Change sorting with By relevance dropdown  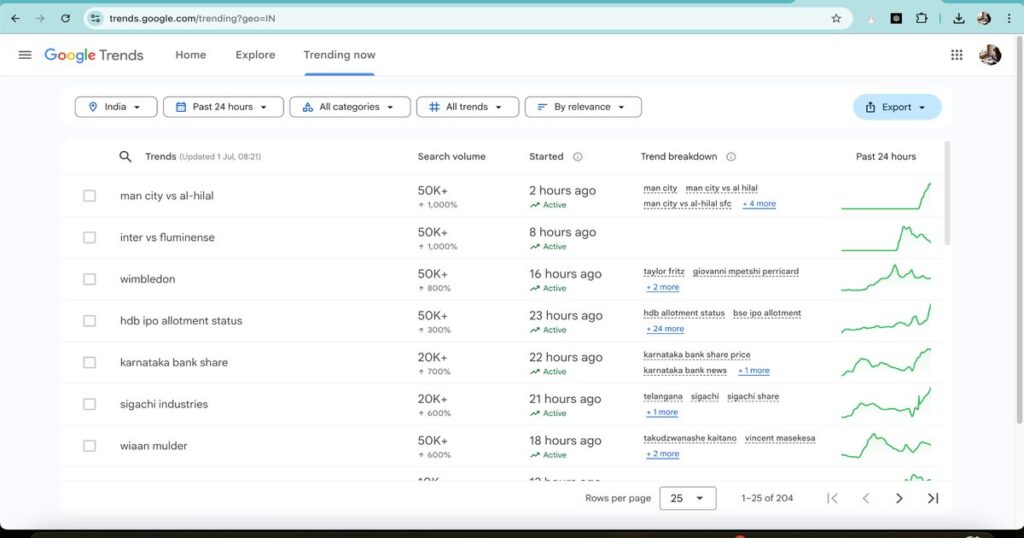(583, 107)
